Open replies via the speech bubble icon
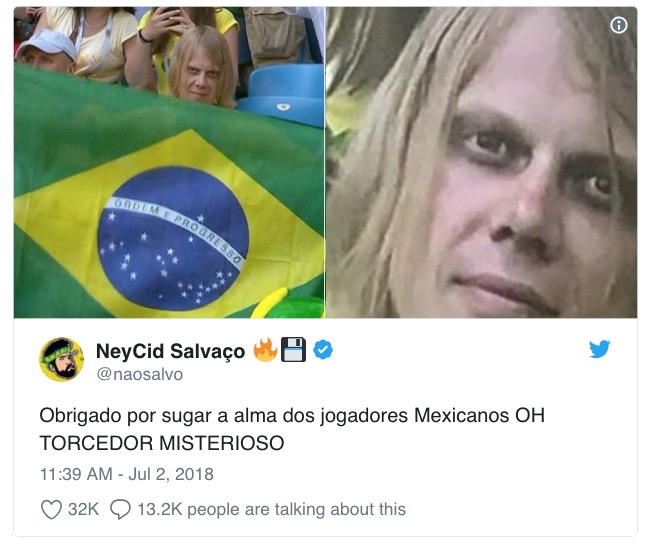This screenshot has height=549, width=646. 120,509
